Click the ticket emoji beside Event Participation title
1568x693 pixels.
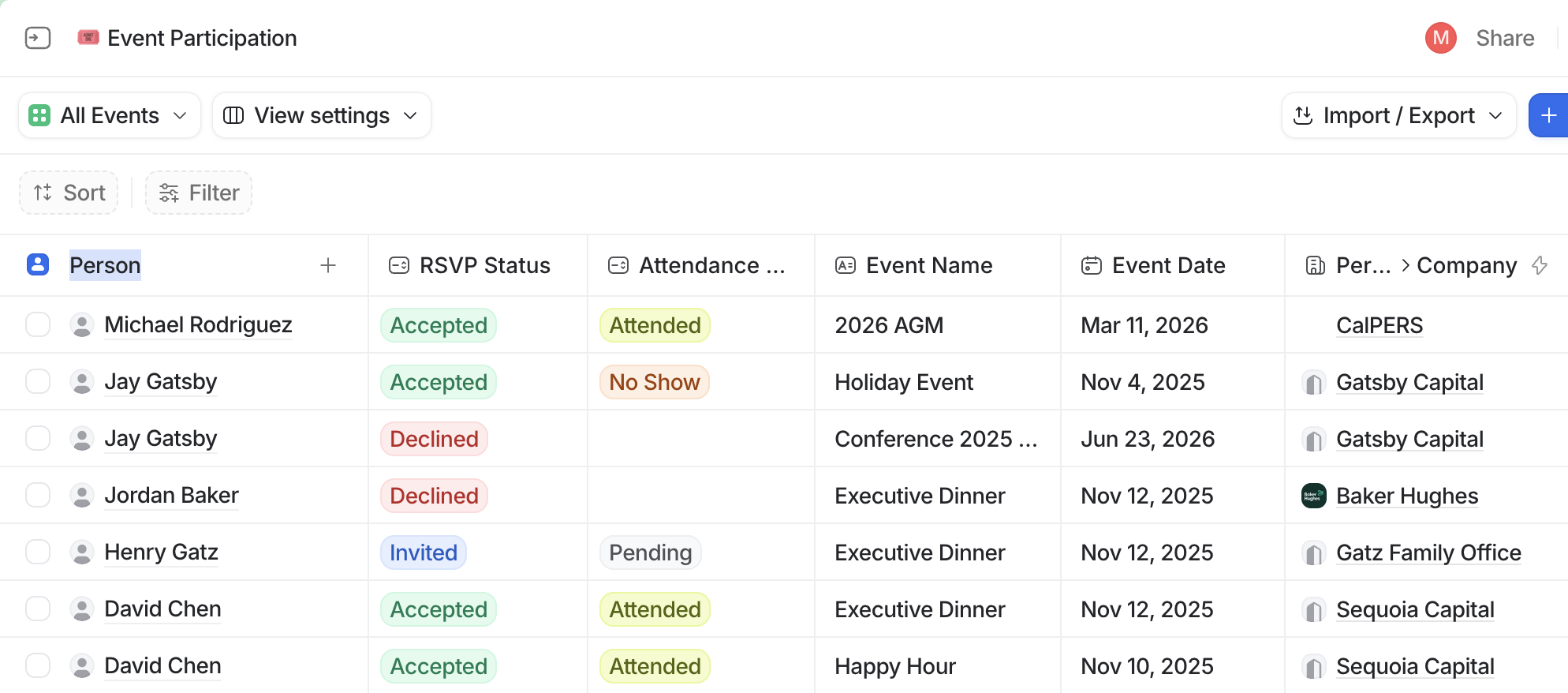(88, 37)
